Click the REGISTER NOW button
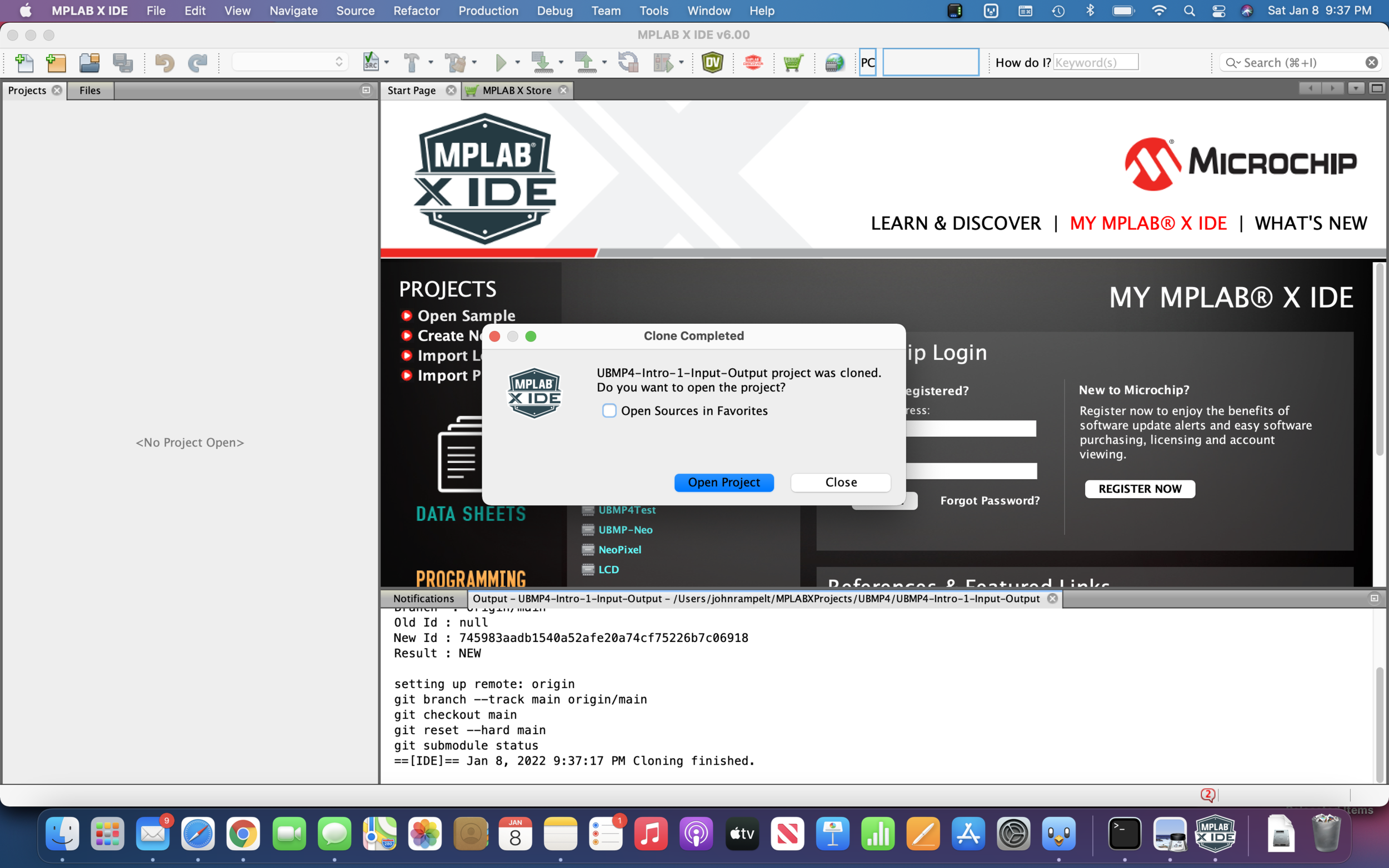The width and height of the screenshot is (1389, 868). tap(1140, 489)
